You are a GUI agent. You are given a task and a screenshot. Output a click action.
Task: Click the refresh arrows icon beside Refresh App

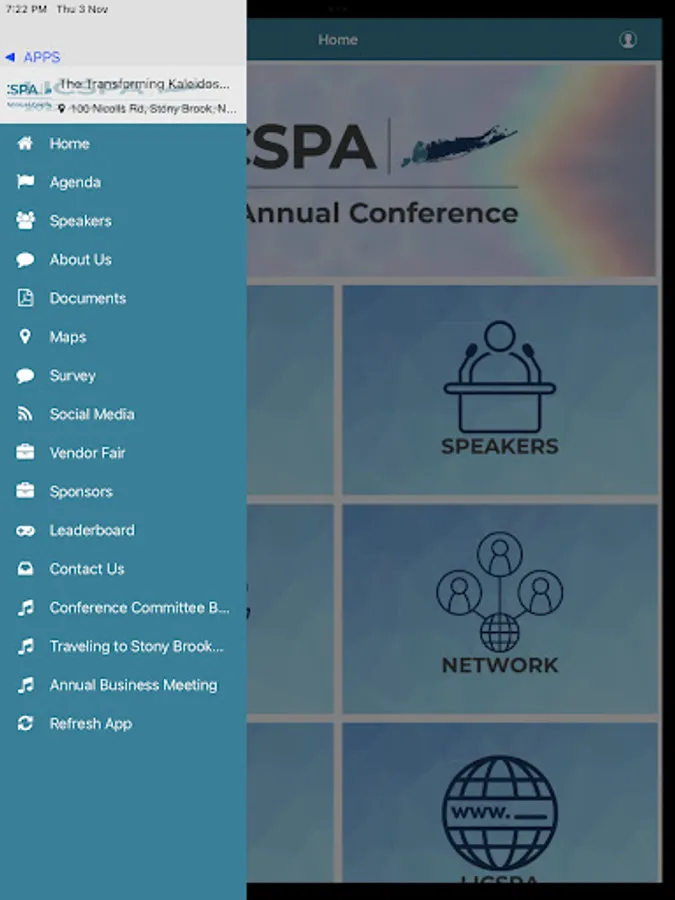coord(25,723)
